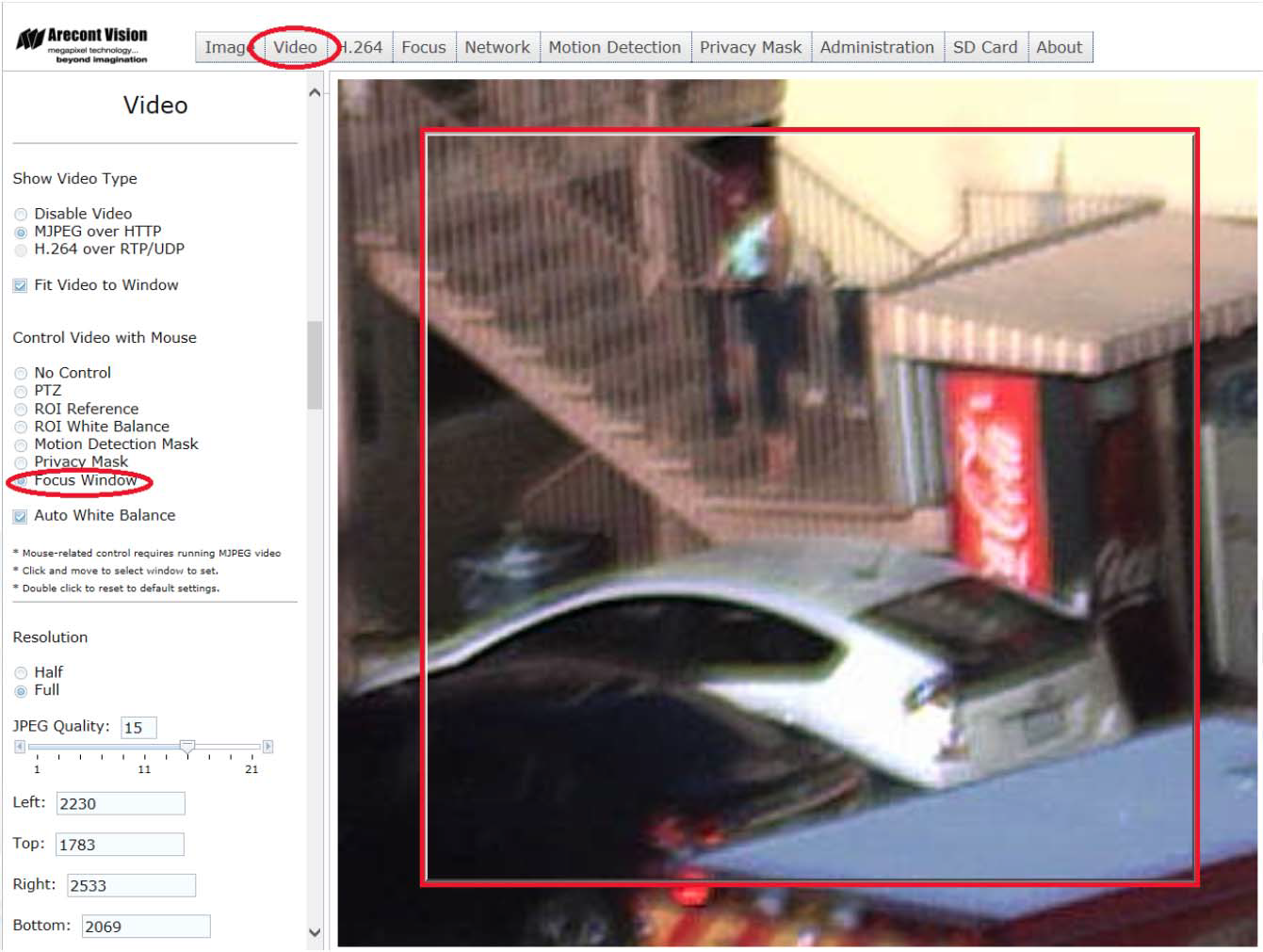Select H.264 over RTP/UDP option
1263x952 pixels.
[x=21, y=250]
